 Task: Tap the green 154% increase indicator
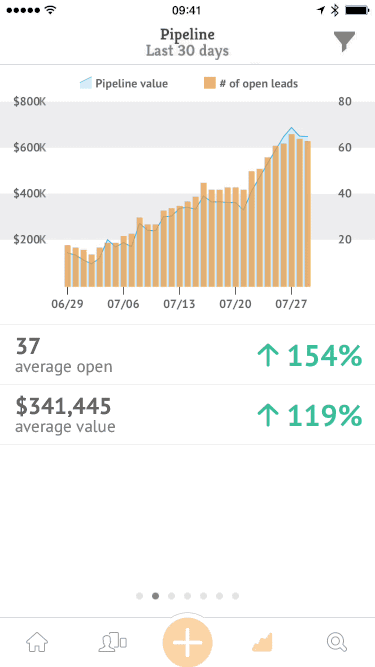click(x=310, y=356)
